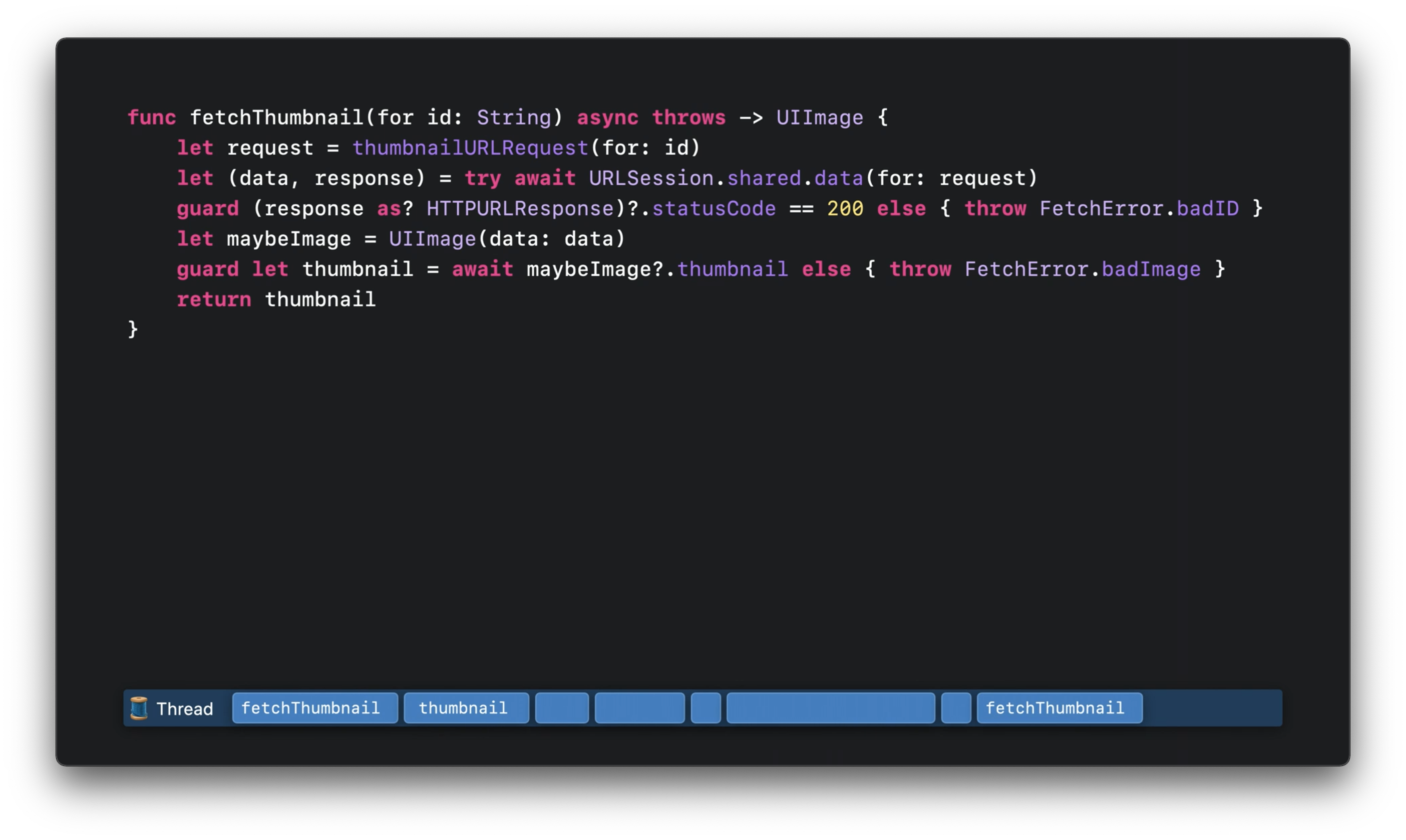The image size is (1406, 840).
Task: Select the last fetchThumbnail block in the timeline
Action: [1059, 707]
